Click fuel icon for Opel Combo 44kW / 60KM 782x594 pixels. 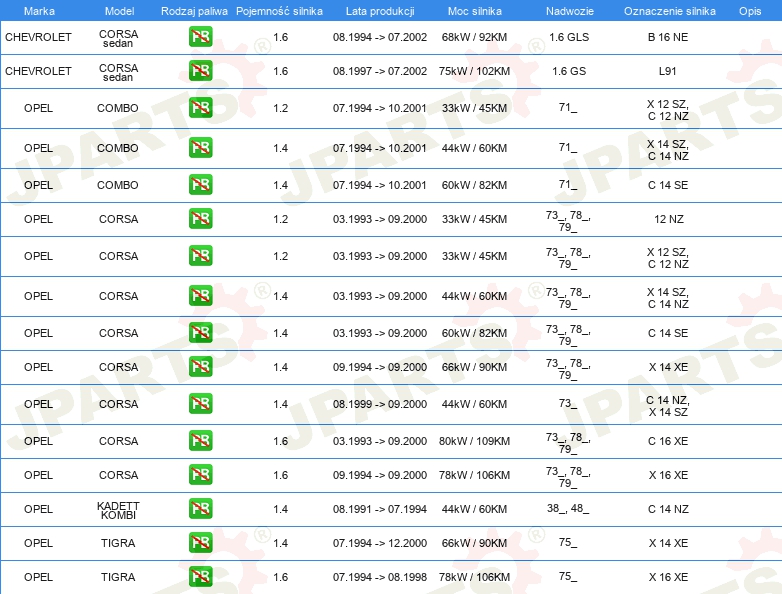pos(200,148)
